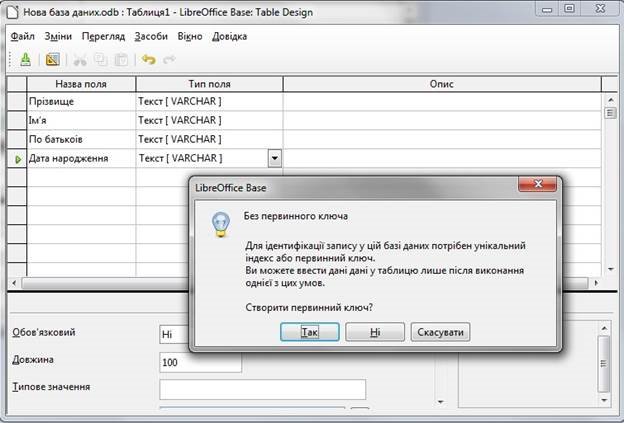This screenshot has height=423, width=624.
Task: Click field type cell of Прізвище row
Action: click(209, 101)
